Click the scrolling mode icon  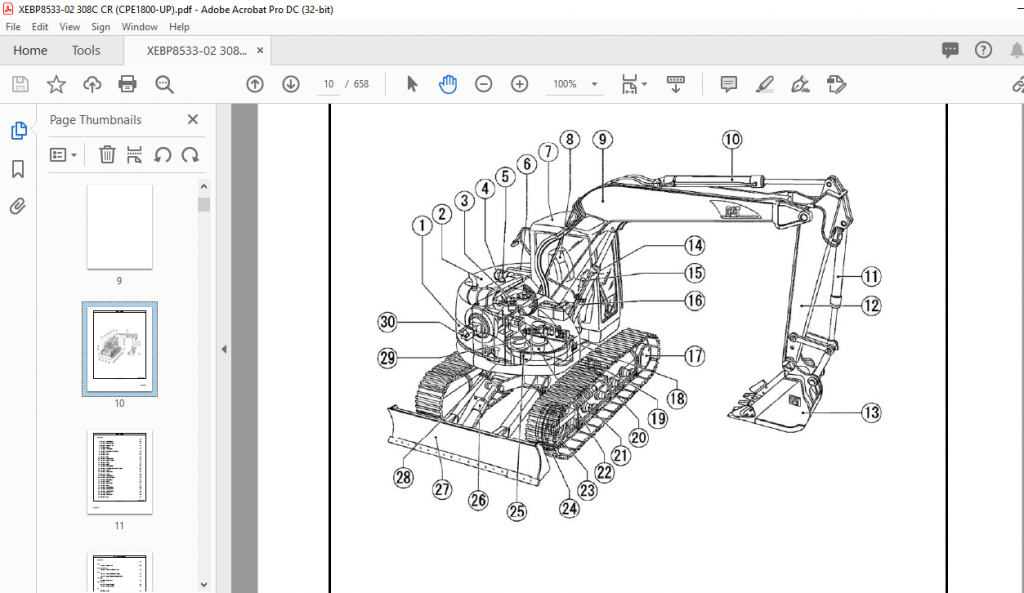tap(675, 84)
